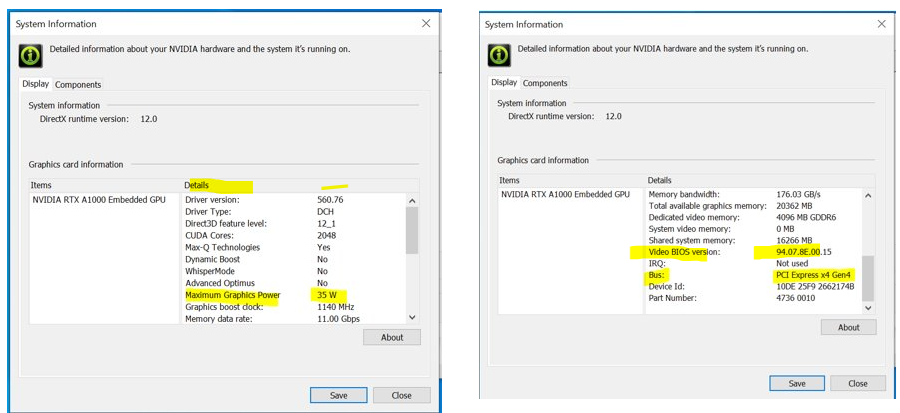Viewport: 900px width, 413px height.
Task: Click CUDA Cores value 2048
Action: click(x=326, y=235)
